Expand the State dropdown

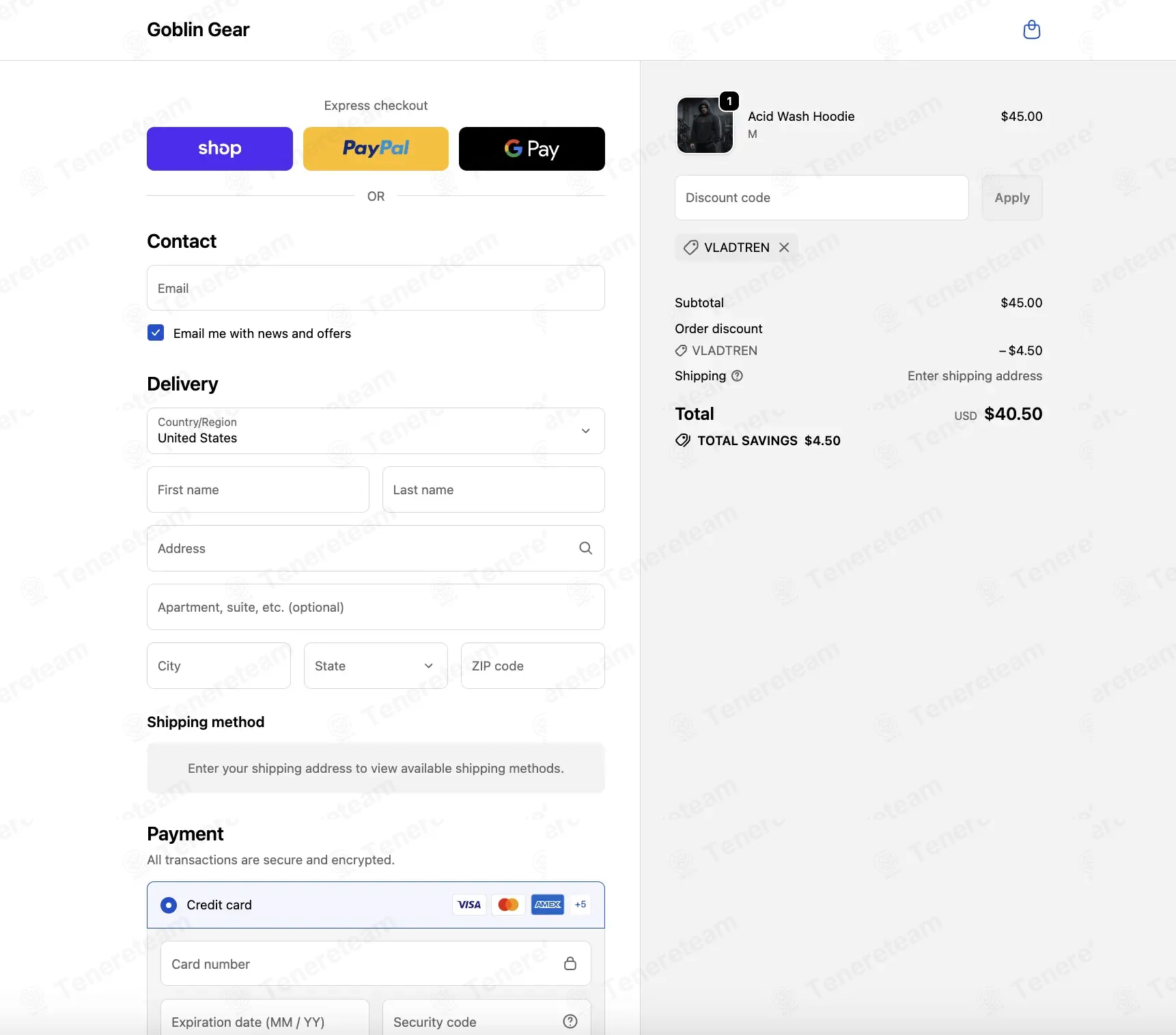376,666
